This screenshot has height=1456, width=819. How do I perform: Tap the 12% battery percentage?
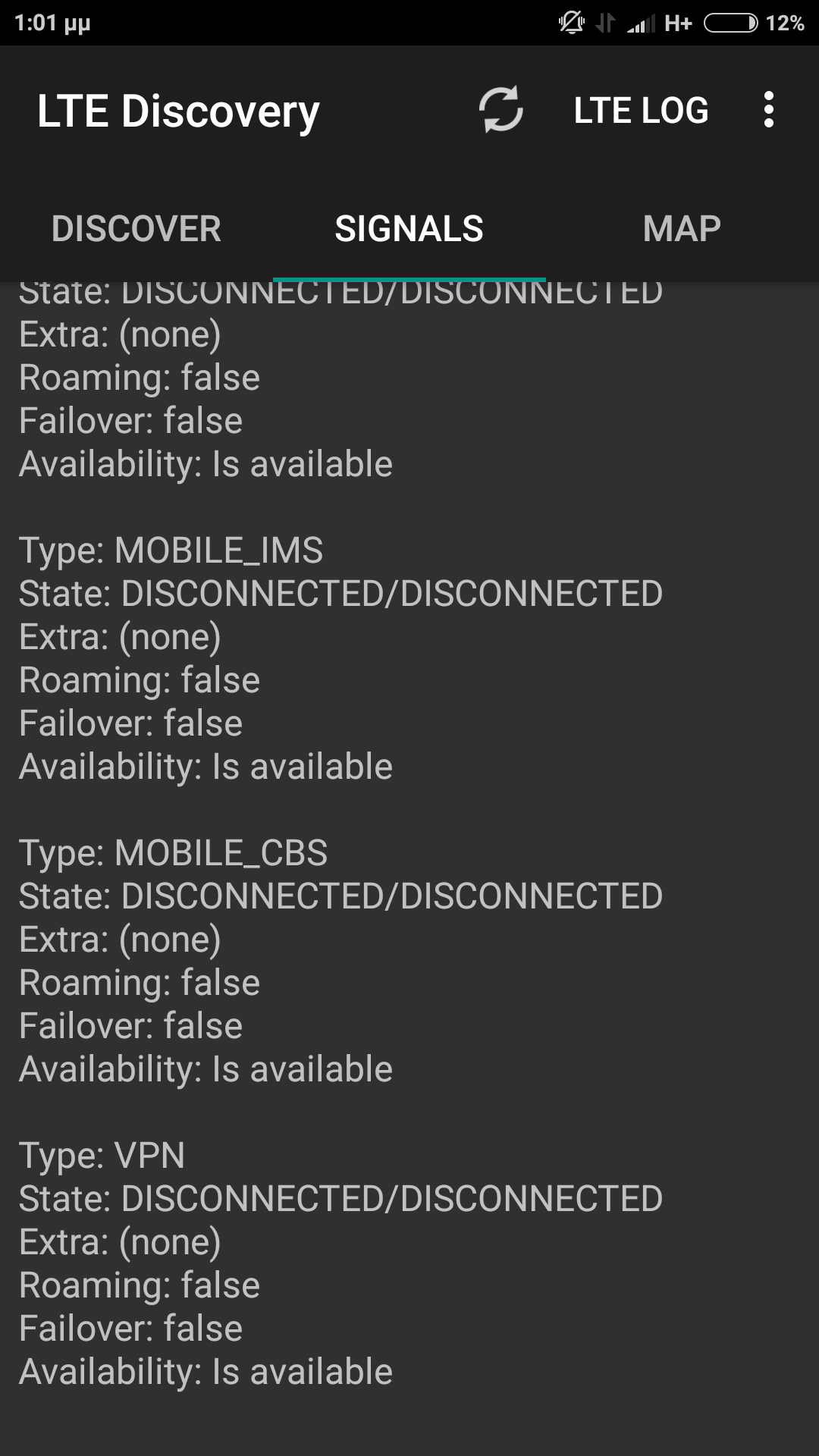(785, 24)
